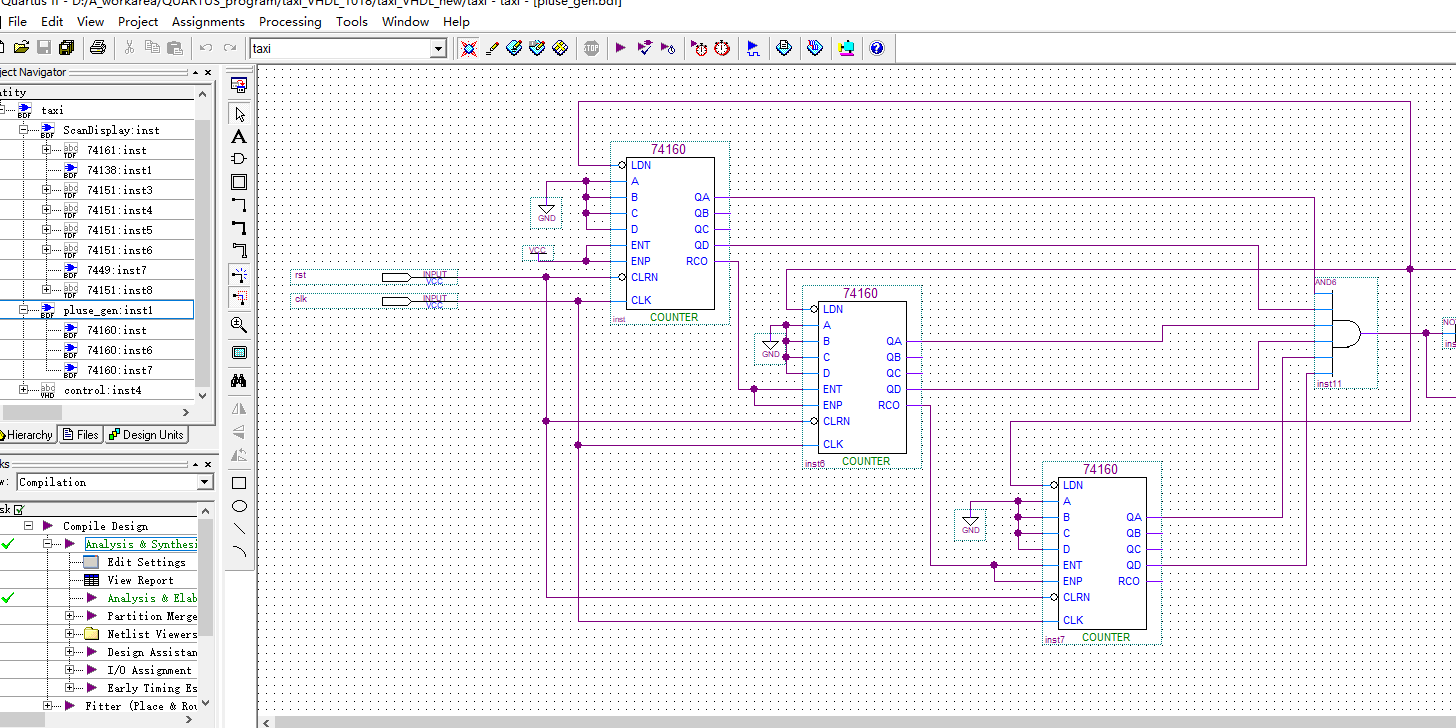The width and height of the screenshot is (1456, 728).
Task: Open the project name taxi dropdown
Action: tap(438, 48)
